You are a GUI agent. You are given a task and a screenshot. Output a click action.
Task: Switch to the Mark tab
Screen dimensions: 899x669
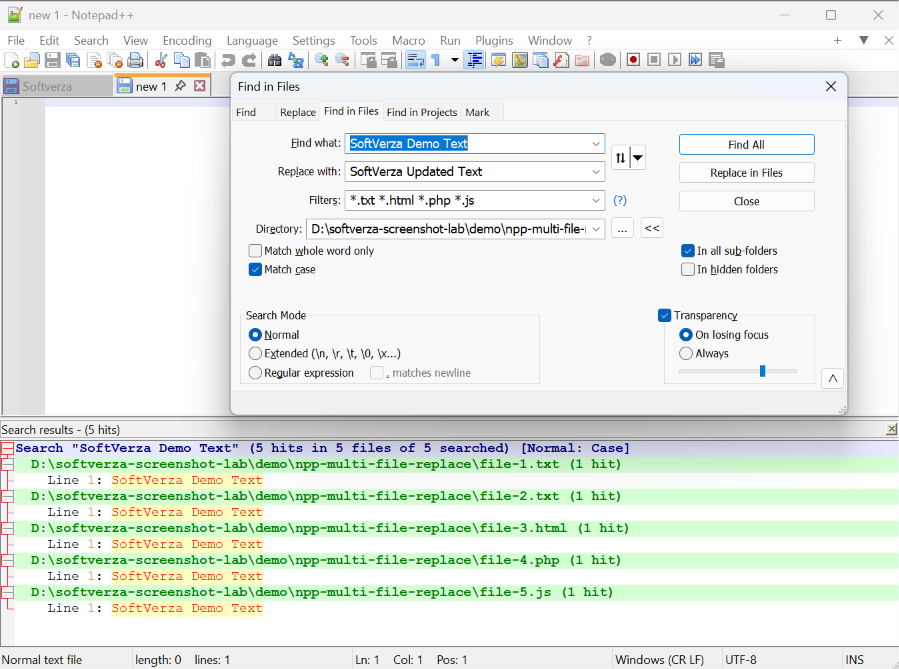pos(477,112)
